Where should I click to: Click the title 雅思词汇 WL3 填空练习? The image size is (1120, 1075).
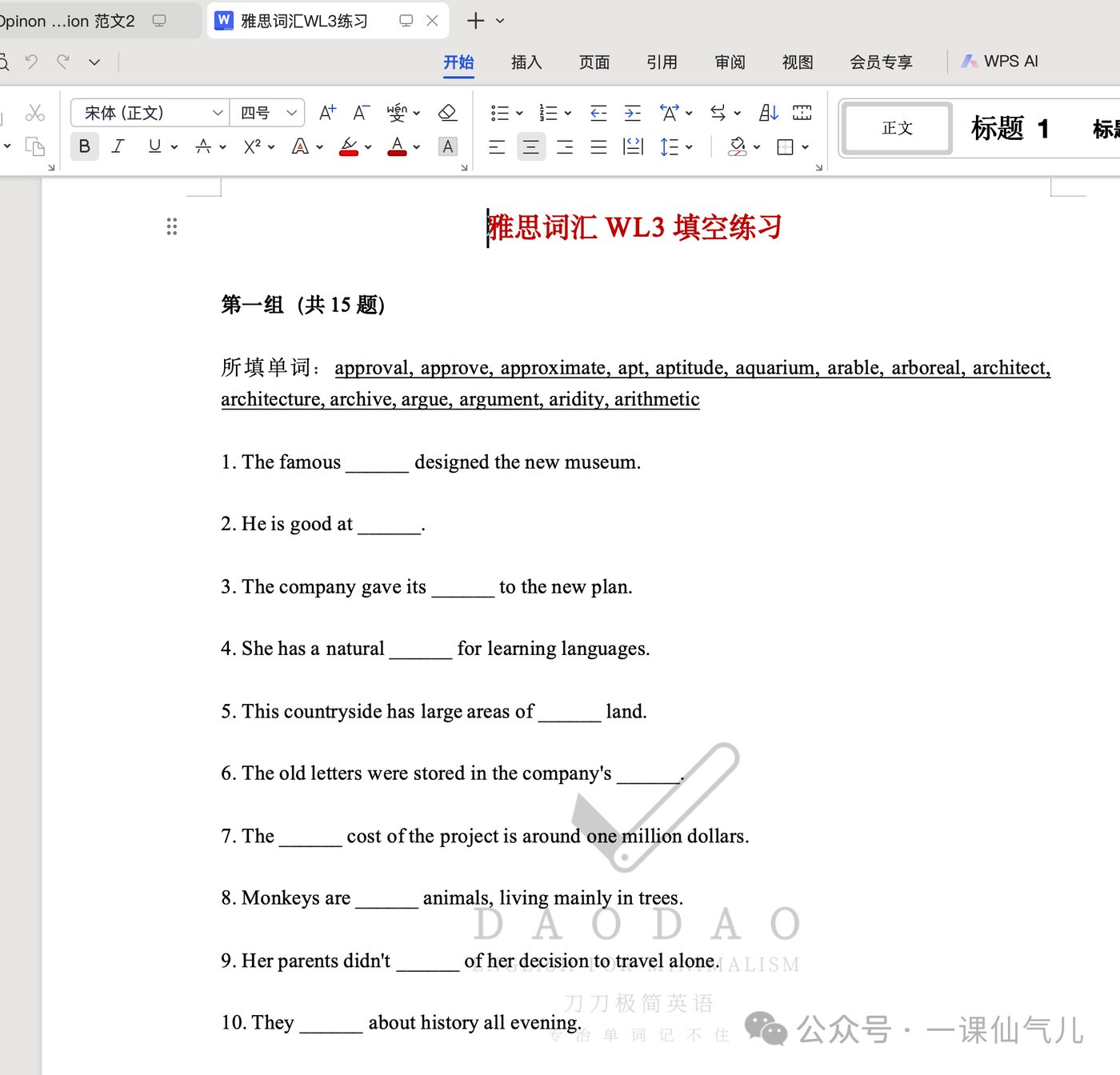click(634, 227)
